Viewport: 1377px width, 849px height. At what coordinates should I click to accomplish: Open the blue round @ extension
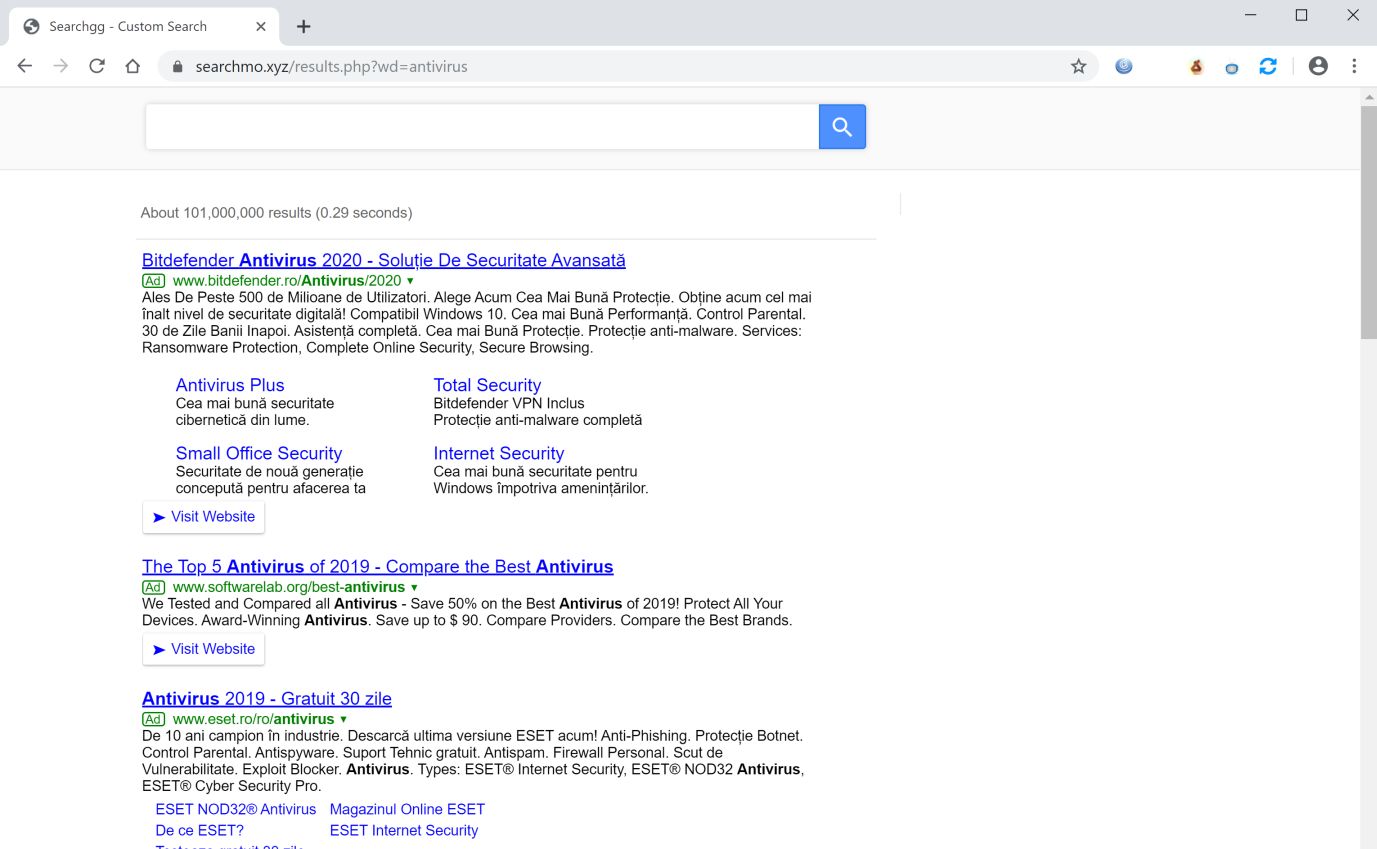click(x=1124, y=66)
